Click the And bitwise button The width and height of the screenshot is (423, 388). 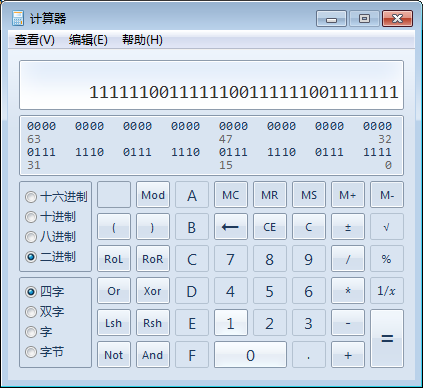[x=153, y=355]
